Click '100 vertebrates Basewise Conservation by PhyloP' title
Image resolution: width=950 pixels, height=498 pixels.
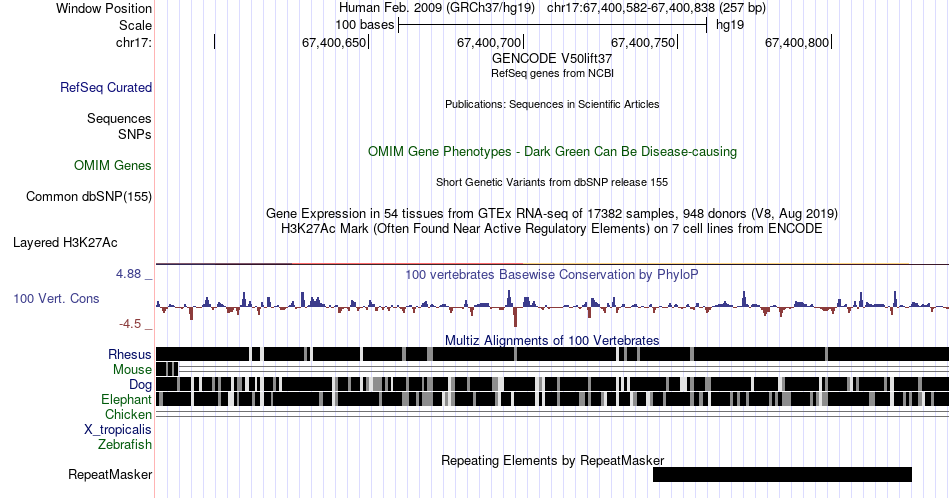coord(552,274)
